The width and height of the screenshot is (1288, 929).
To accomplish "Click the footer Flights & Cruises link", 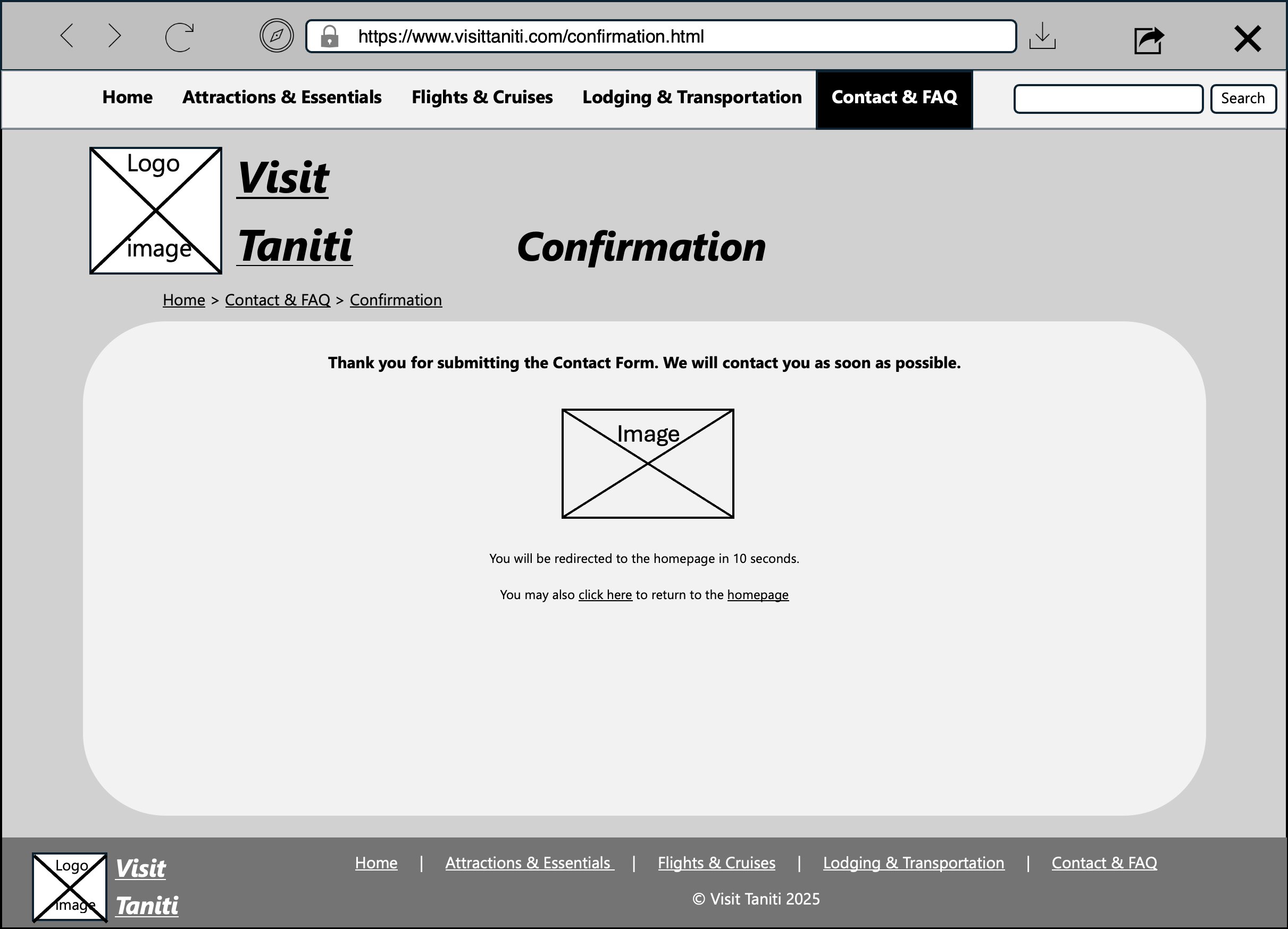I will [716, 862].
